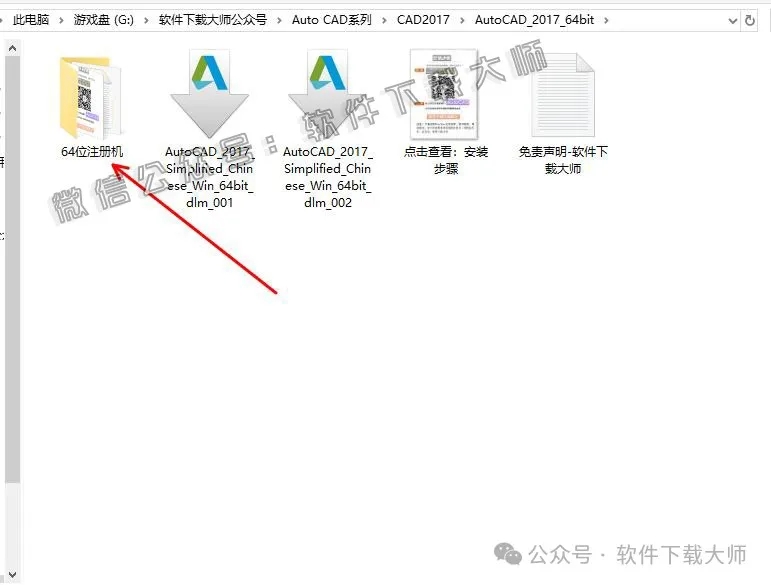This screenshot has height=585, width=771.
Task: Click AutoCAD_2017_64bit breadcrumb segment
Action: (534, 20)
